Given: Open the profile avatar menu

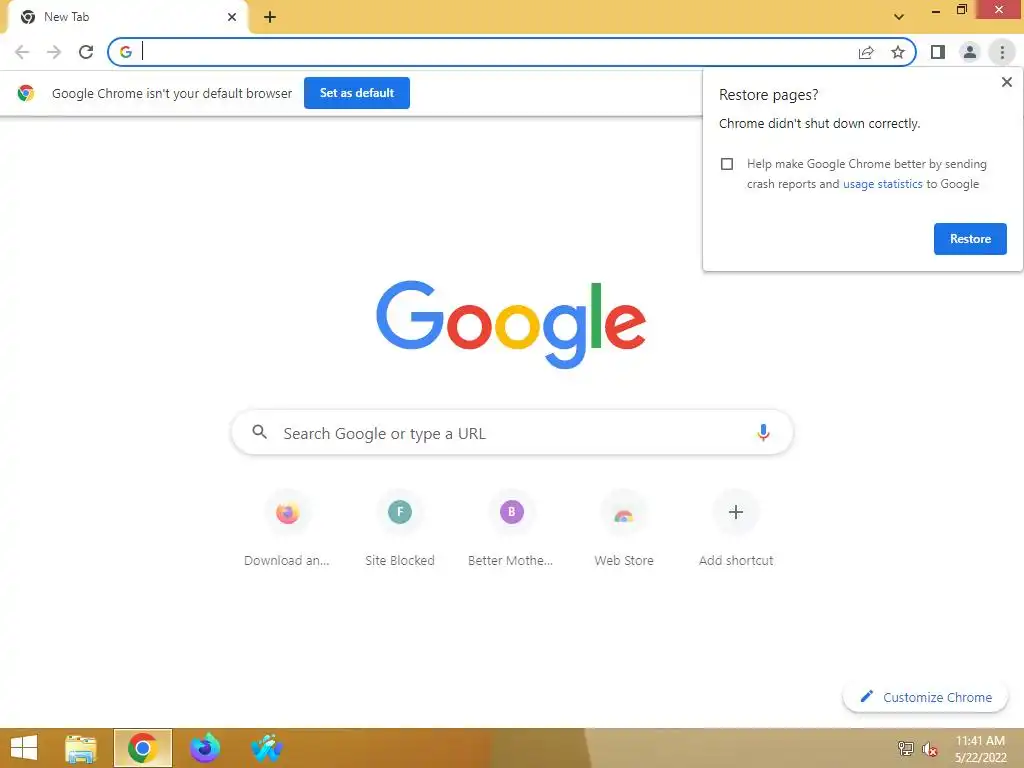Looking at the screenshot, I should click(970, 52).
